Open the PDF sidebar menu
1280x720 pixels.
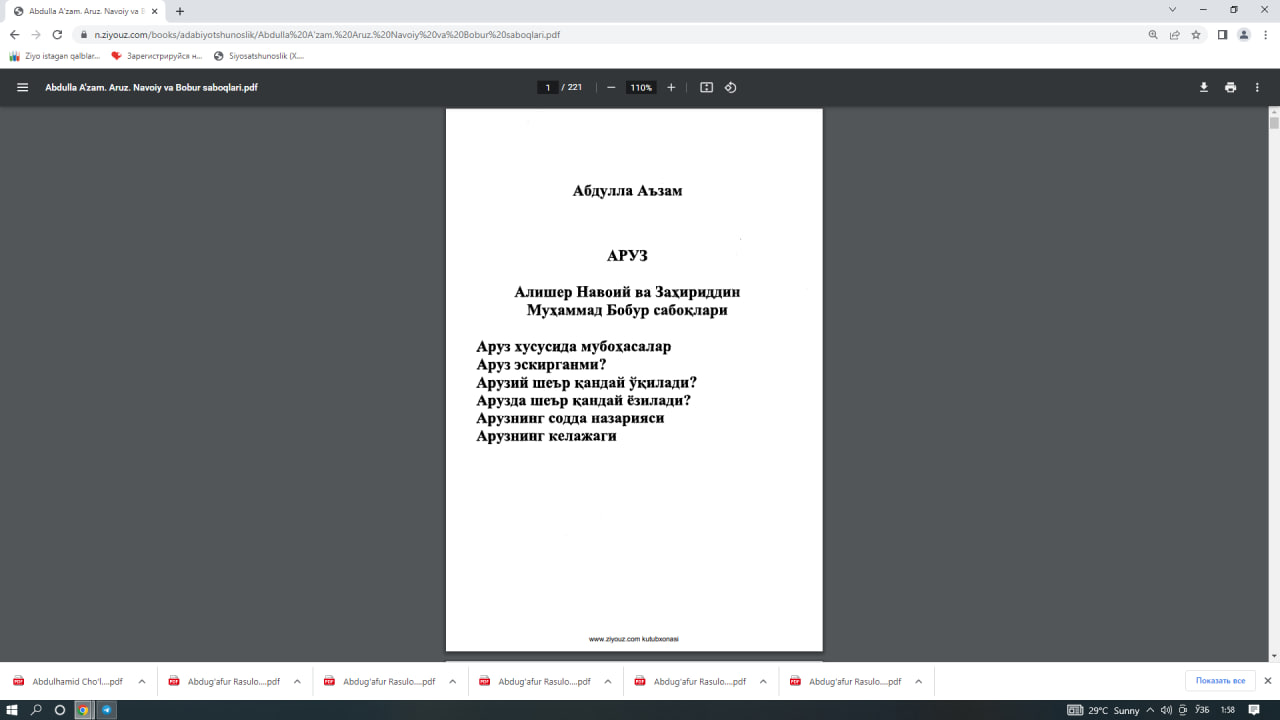tap(22, 87)
